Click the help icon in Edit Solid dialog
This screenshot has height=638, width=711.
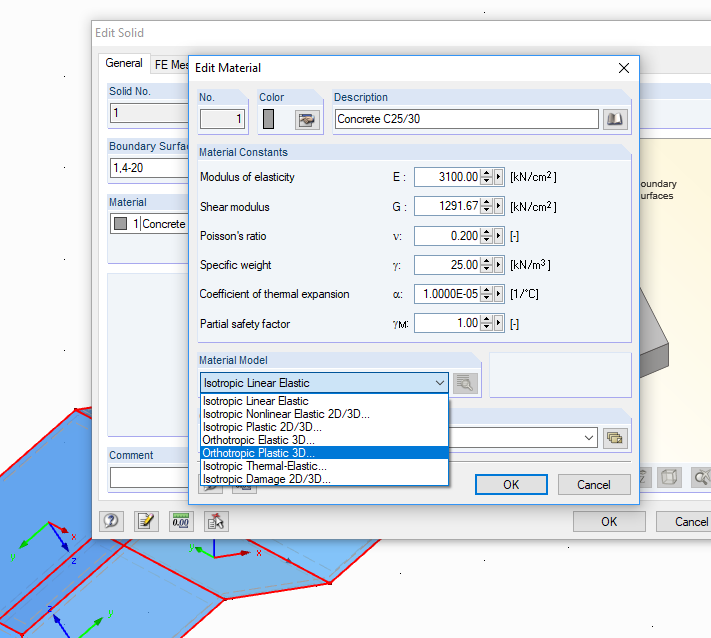click(111, 521)
